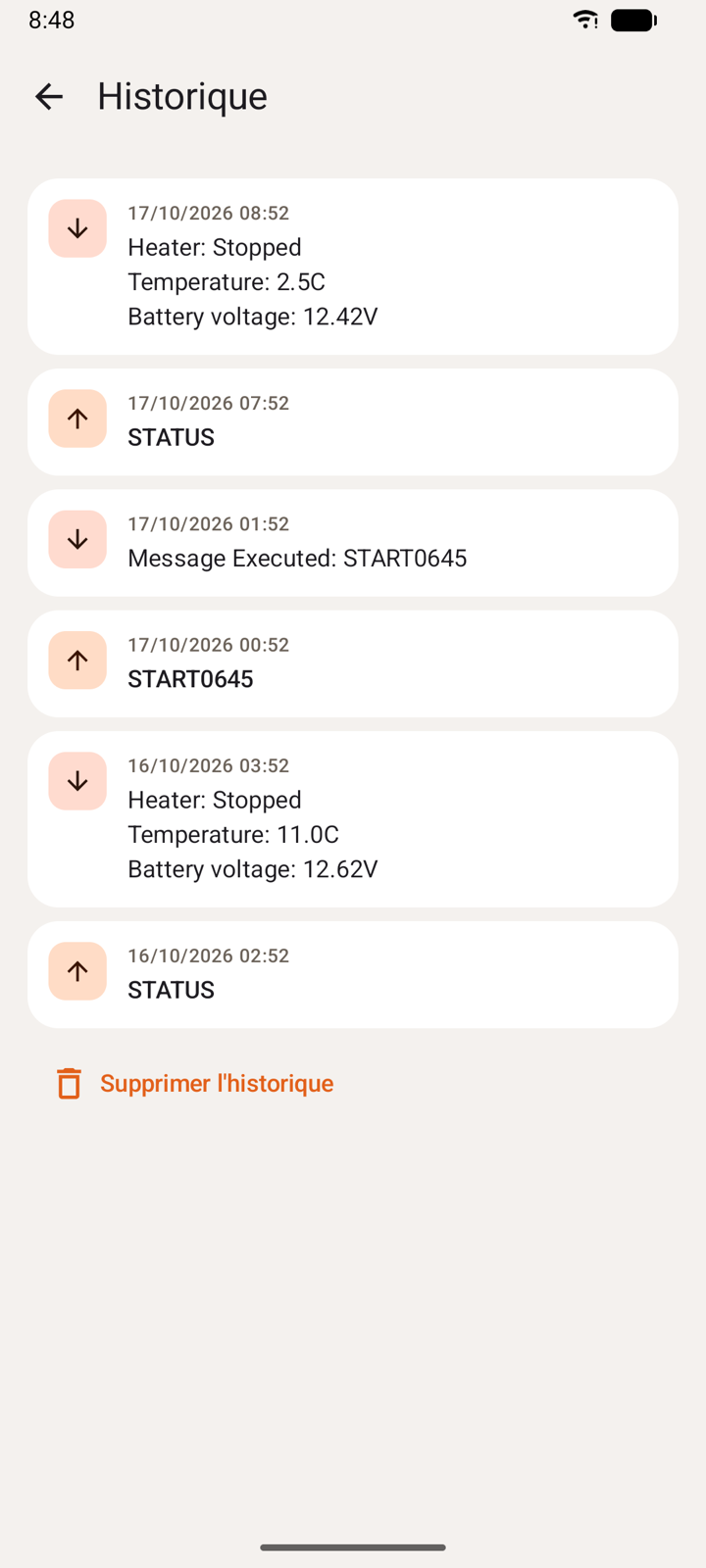Tap the battery indicator in status bar
This screenshot has height=1568, width=706.
633,20
